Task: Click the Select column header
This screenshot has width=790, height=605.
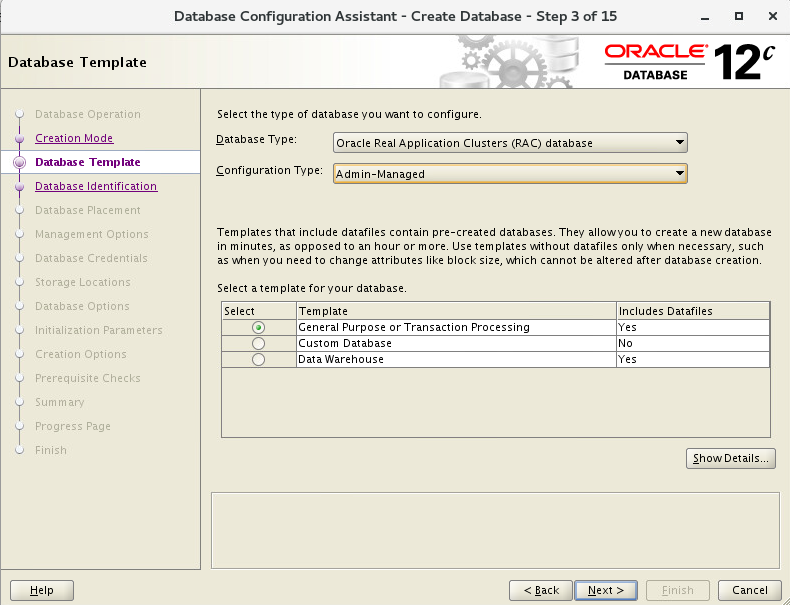Action: pos(259,311)
